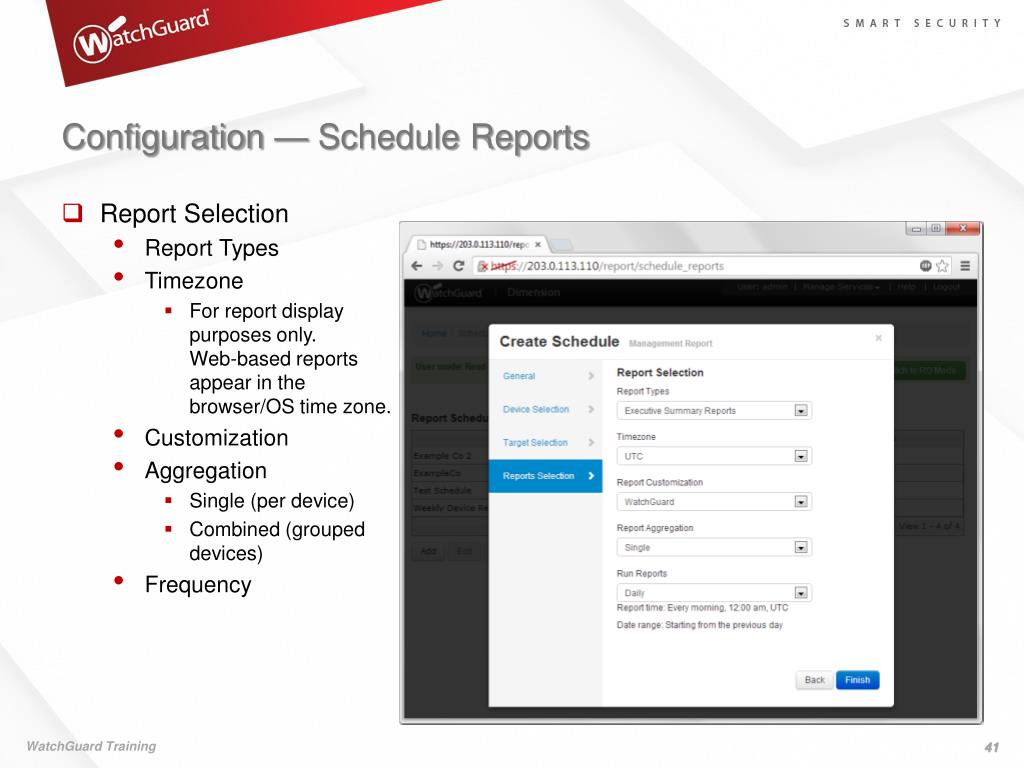The height and width of the screenshot is (768, 1024).
Task: Open a new browser tab
Action: (x=561, y=245)
